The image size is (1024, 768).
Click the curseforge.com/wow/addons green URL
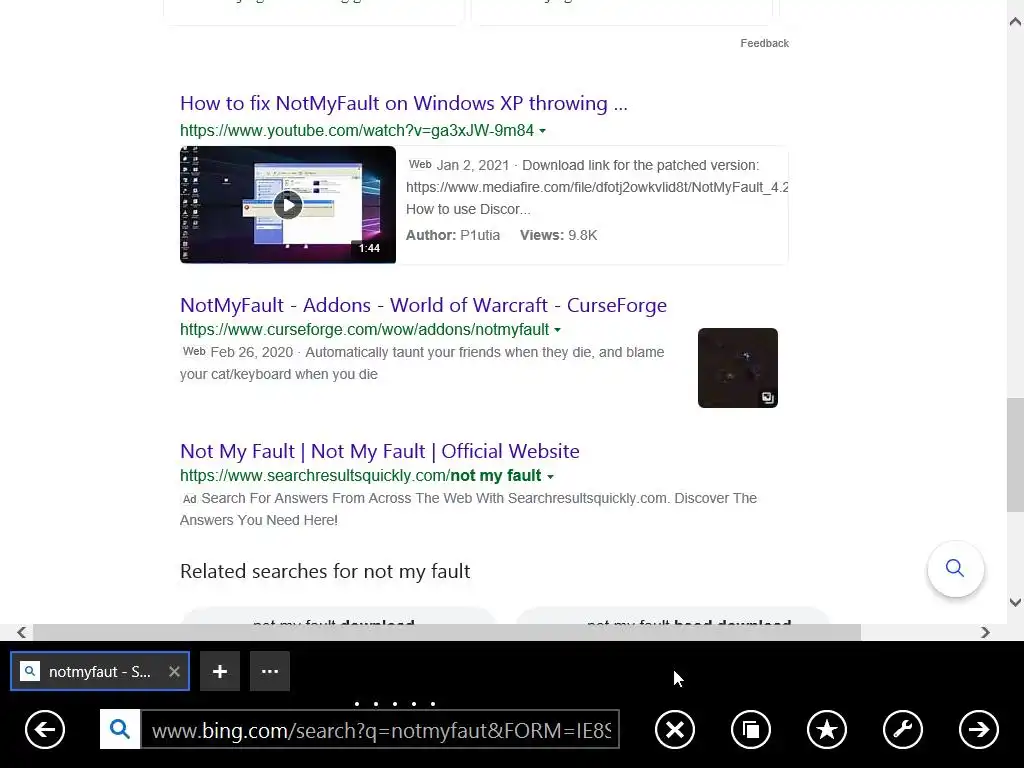click(x=364, y=330)
